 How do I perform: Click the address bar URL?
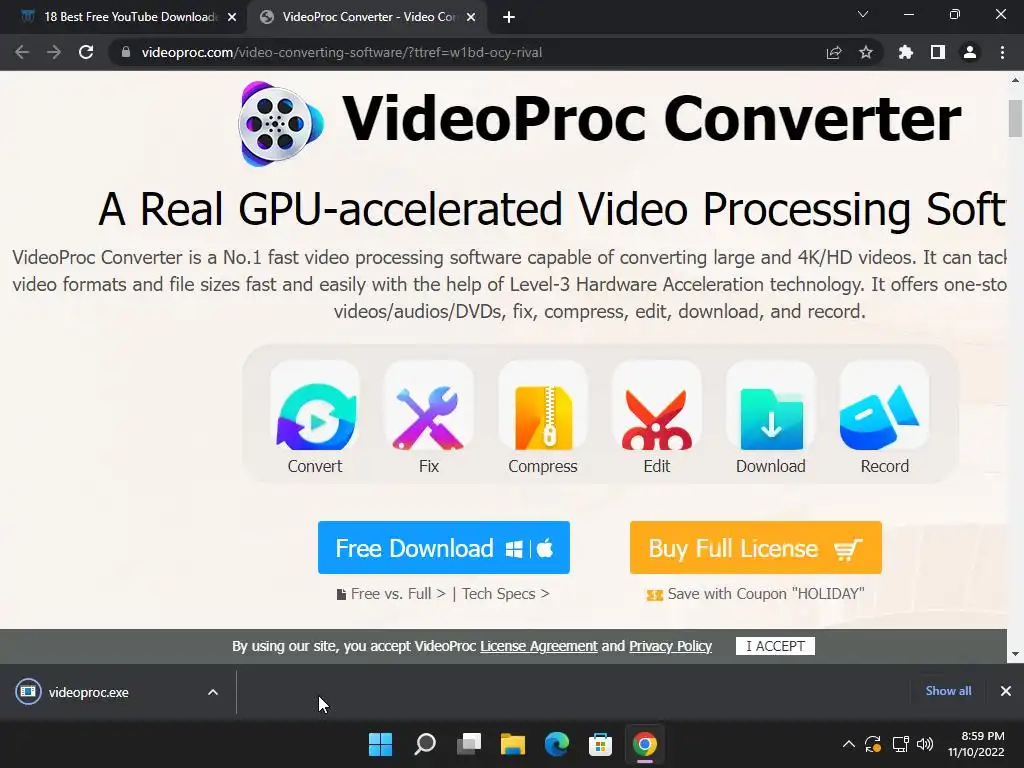(x=342, y=52)
